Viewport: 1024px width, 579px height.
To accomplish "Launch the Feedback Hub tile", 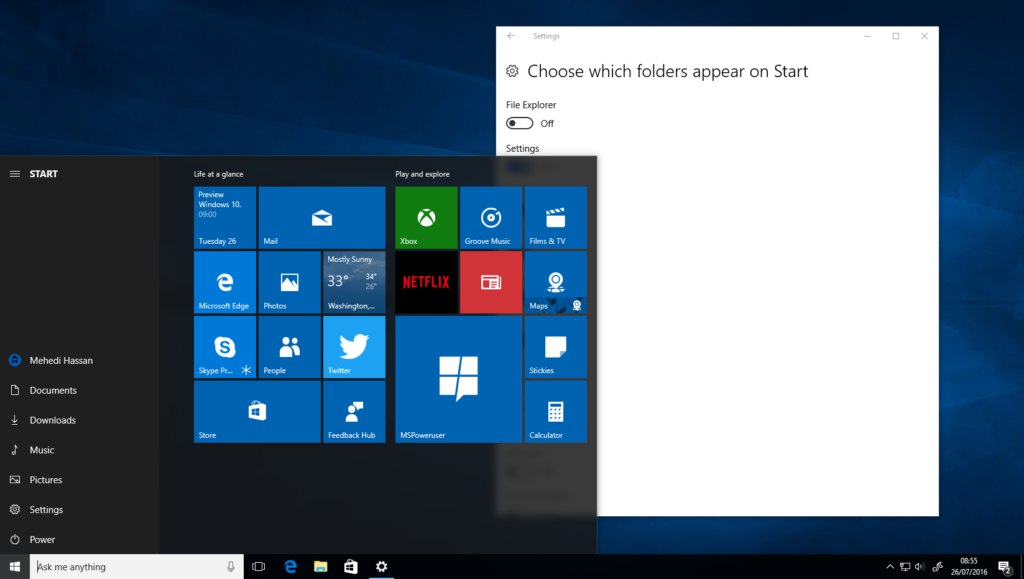I will pyautogui.click(x=354, y=411).
